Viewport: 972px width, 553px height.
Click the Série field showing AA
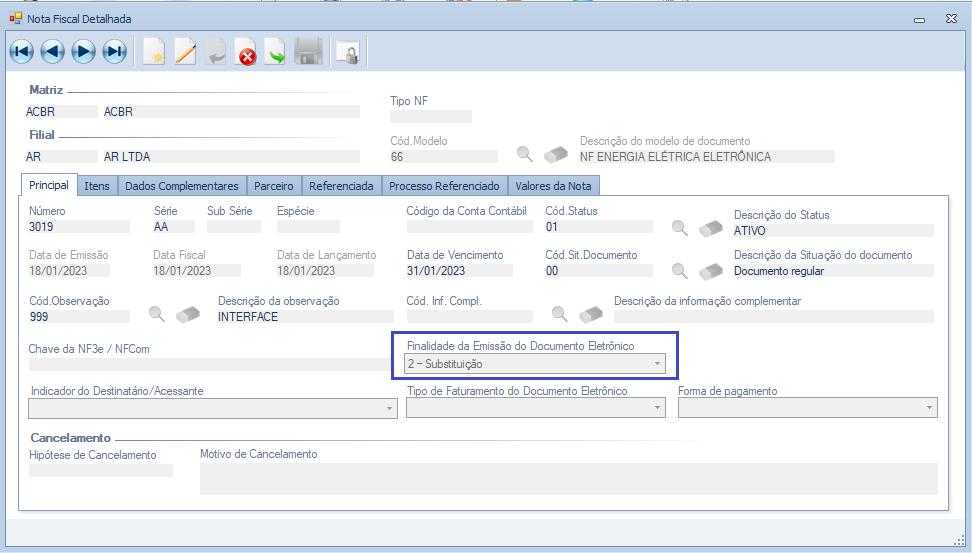tap(174, 227)
